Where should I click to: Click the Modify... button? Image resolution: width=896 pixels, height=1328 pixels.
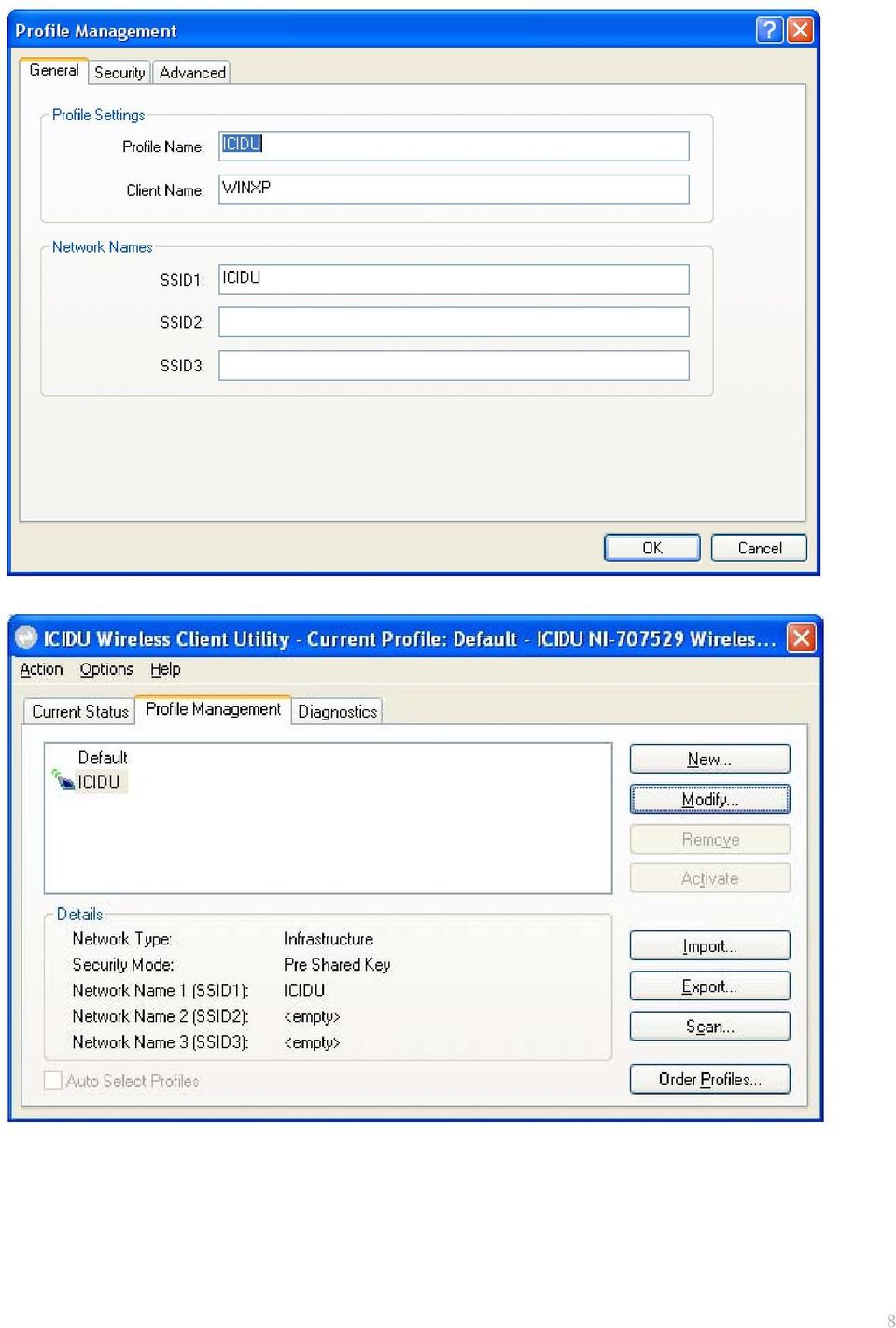point(709,799)
